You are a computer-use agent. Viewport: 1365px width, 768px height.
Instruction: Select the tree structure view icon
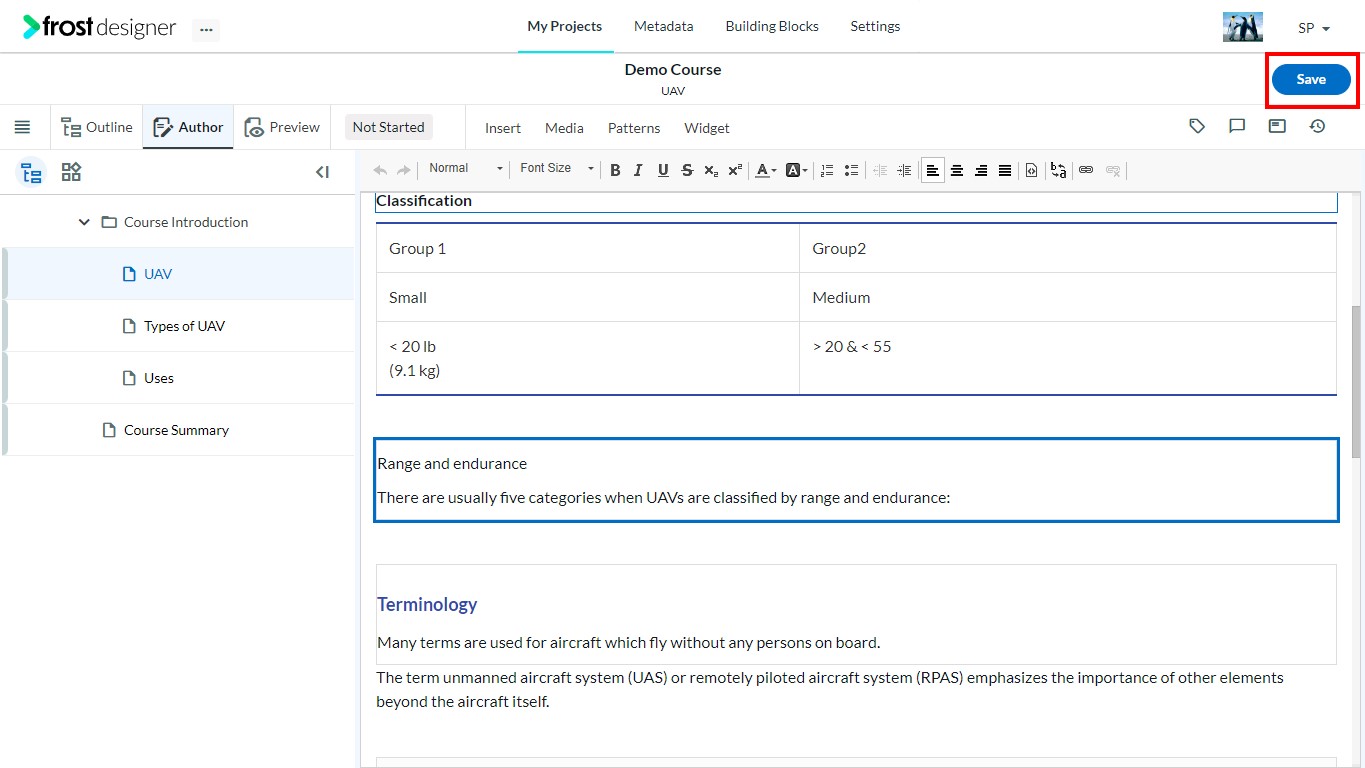pos(32,172)
